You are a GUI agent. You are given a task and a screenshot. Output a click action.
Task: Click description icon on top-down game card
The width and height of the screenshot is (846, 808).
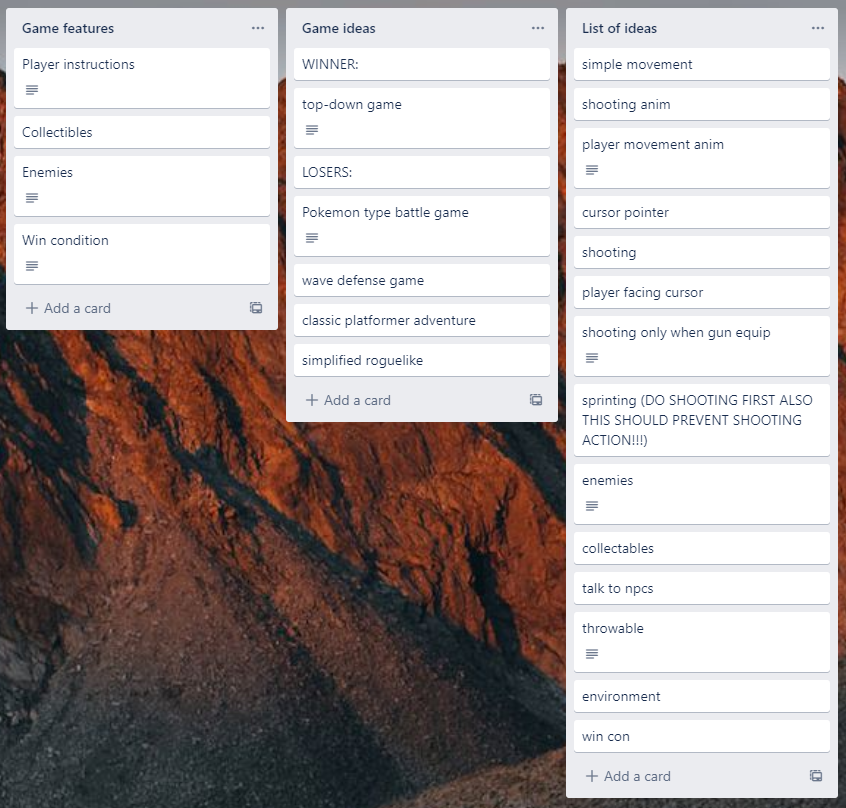click(x=312, y=130)
